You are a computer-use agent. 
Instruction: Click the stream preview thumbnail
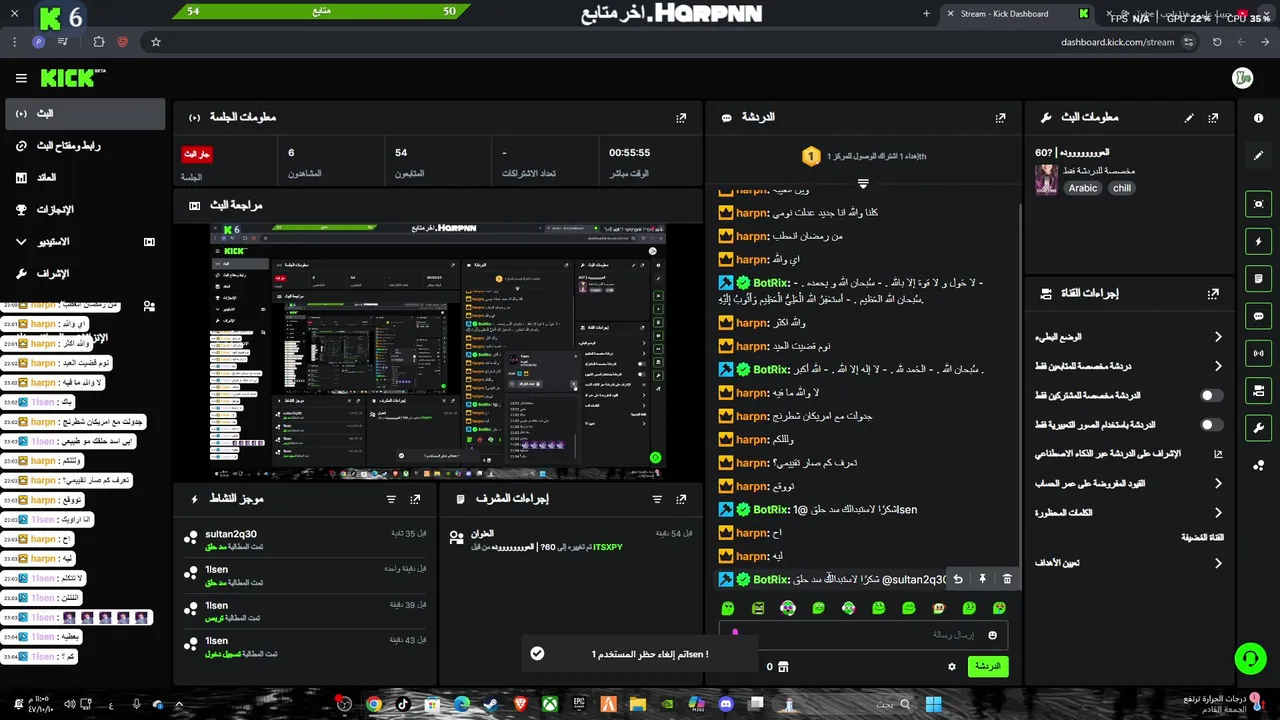click(437, 351)
